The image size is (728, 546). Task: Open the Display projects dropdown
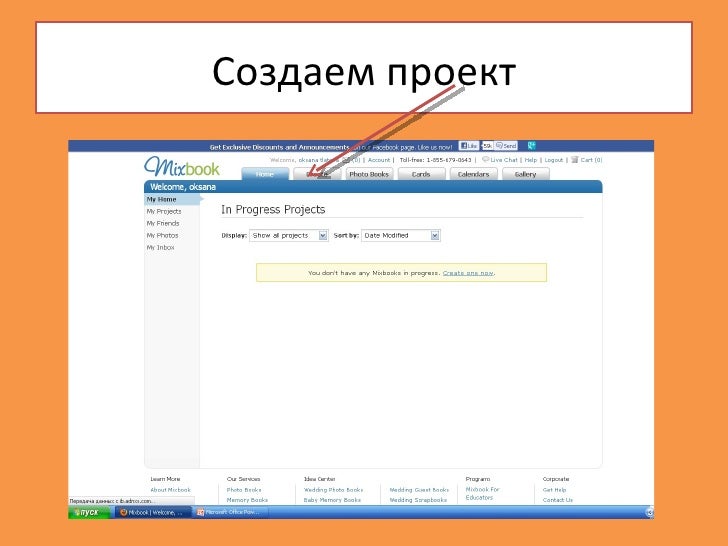(x=289, y=235)
